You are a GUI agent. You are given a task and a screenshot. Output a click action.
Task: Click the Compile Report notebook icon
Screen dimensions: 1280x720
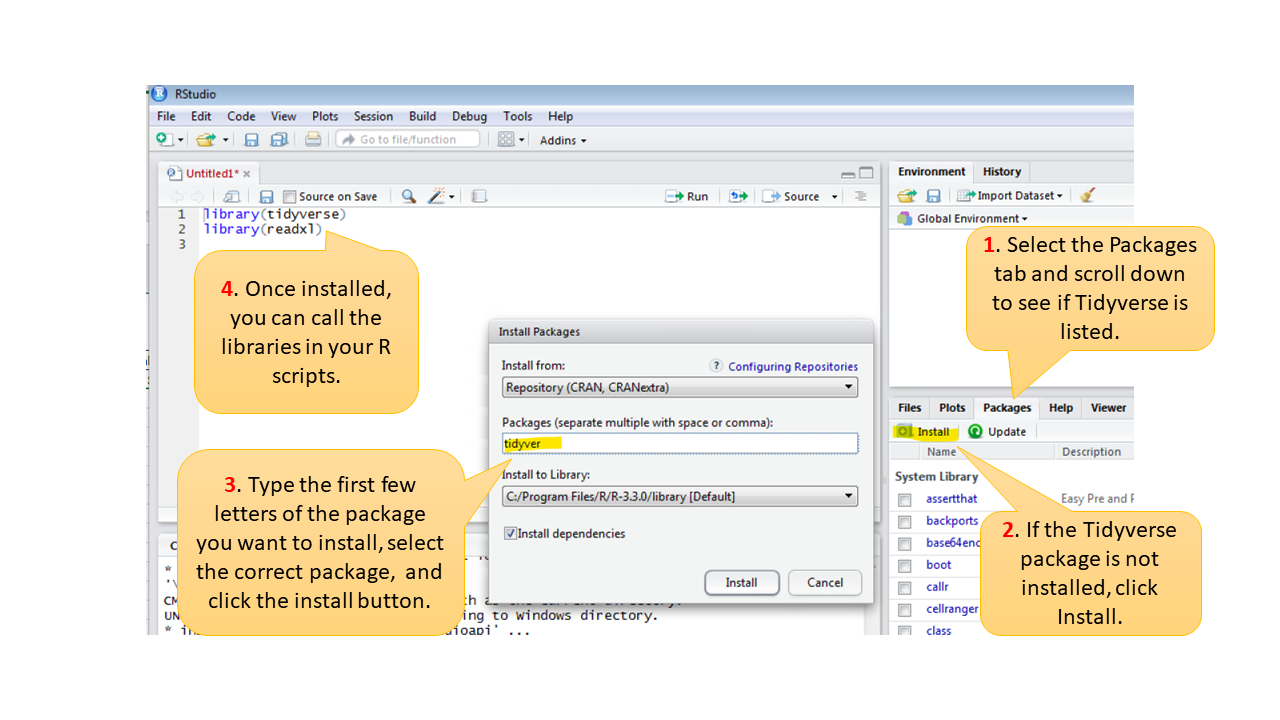coord(479,197)
